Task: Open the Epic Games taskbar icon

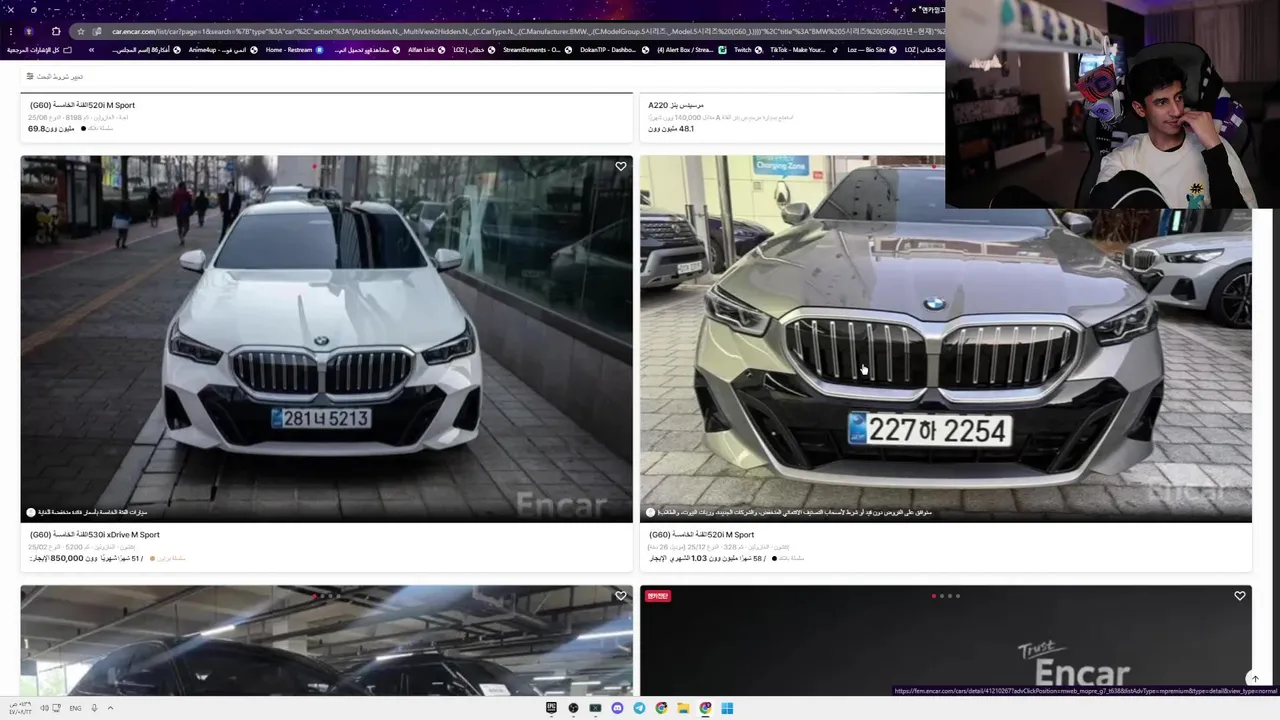Action: point(551,708)
